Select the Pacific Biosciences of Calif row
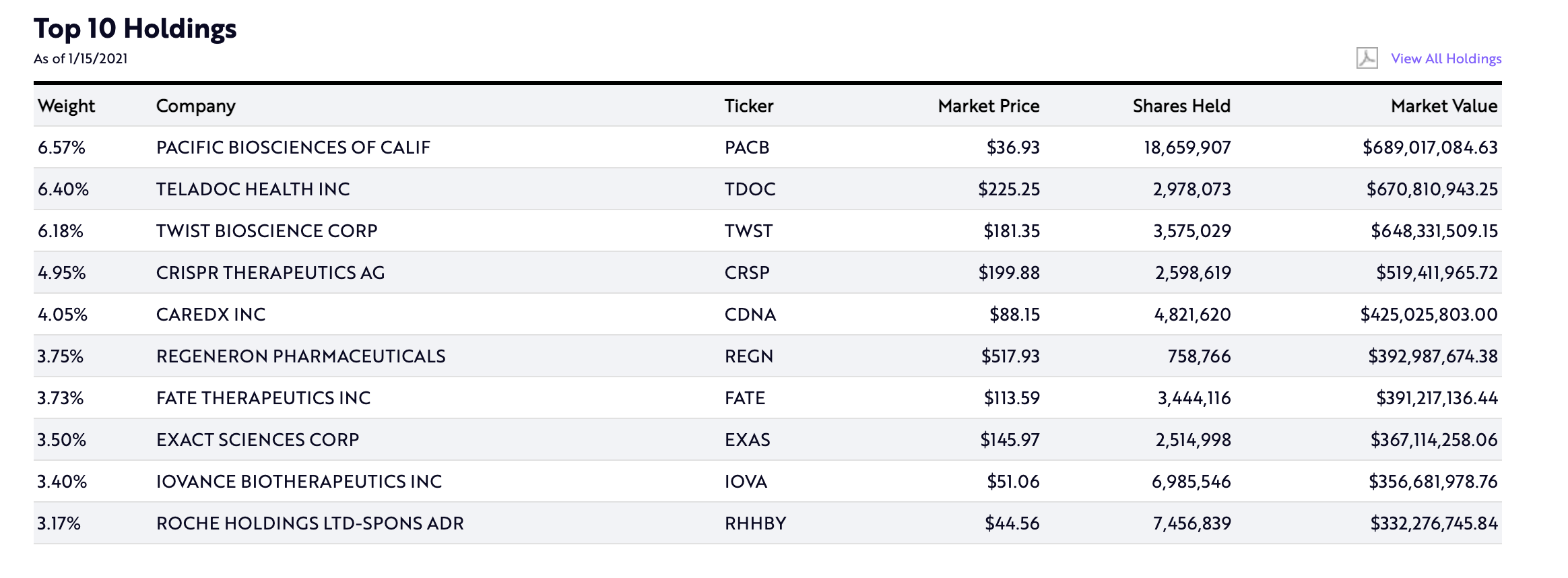Image resolution: width=1568 pixels, height=578 pixels. [293, 148]
